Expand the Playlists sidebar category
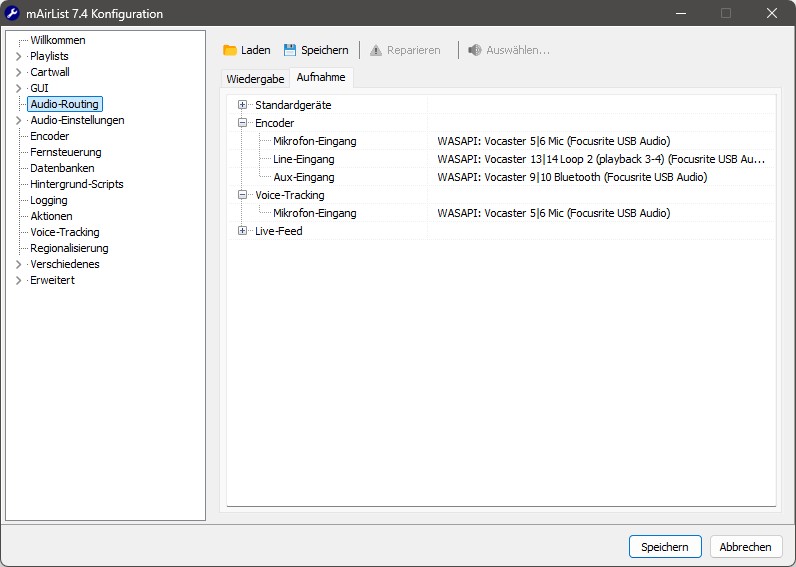This screenshot has height=567, width=796. tap(18, 57)
